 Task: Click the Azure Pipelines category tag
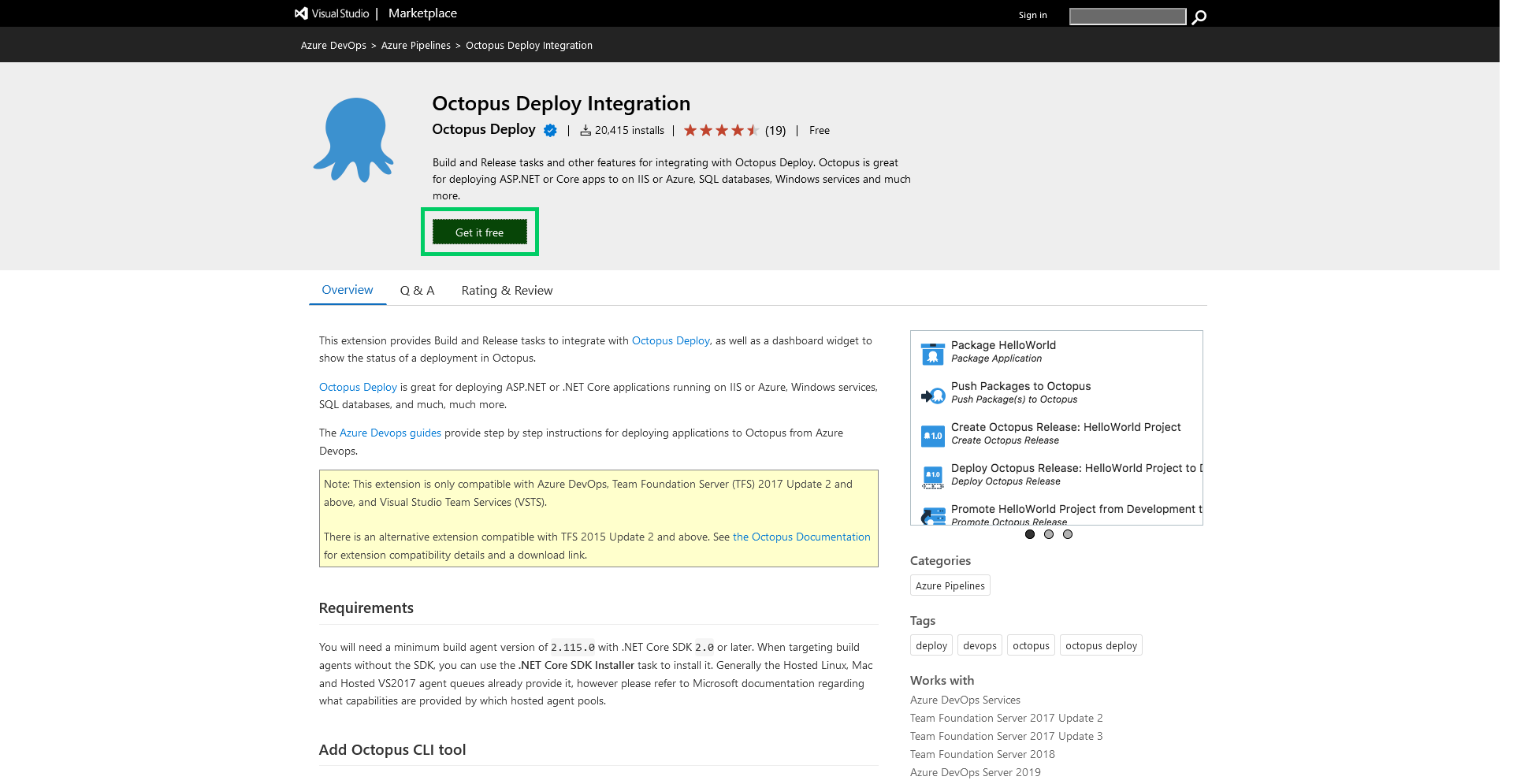pyautogui.click(x=950, y=585)
